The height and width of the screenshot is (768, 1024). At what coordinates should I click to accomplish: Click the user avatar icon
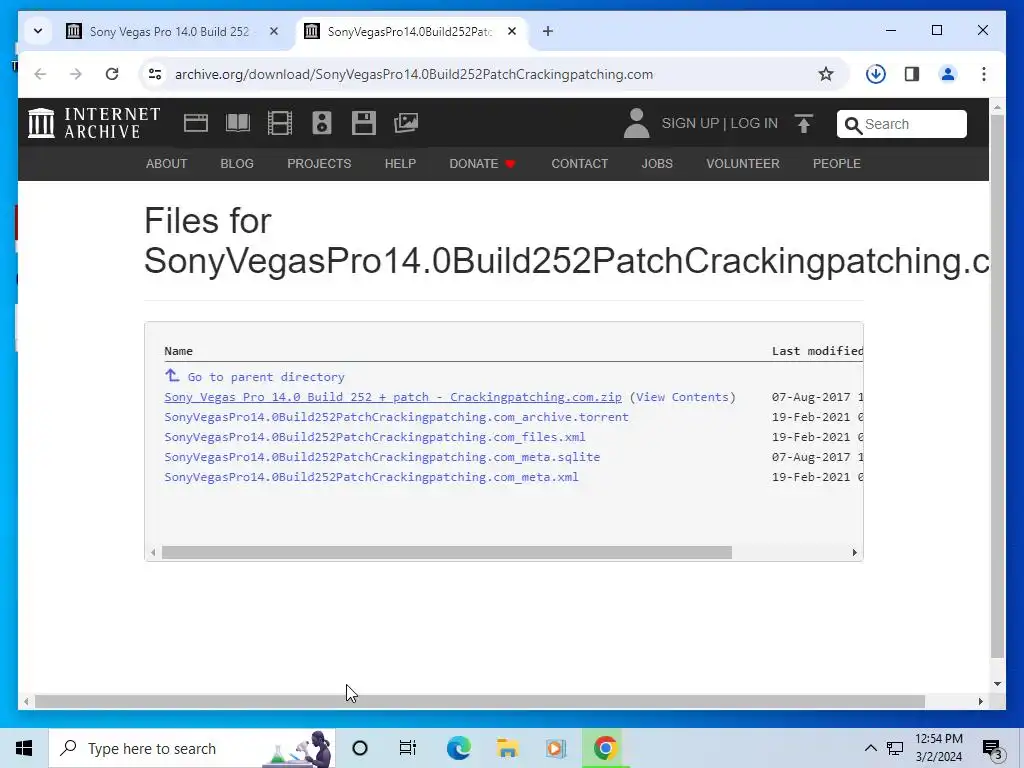tap(636, 123)
